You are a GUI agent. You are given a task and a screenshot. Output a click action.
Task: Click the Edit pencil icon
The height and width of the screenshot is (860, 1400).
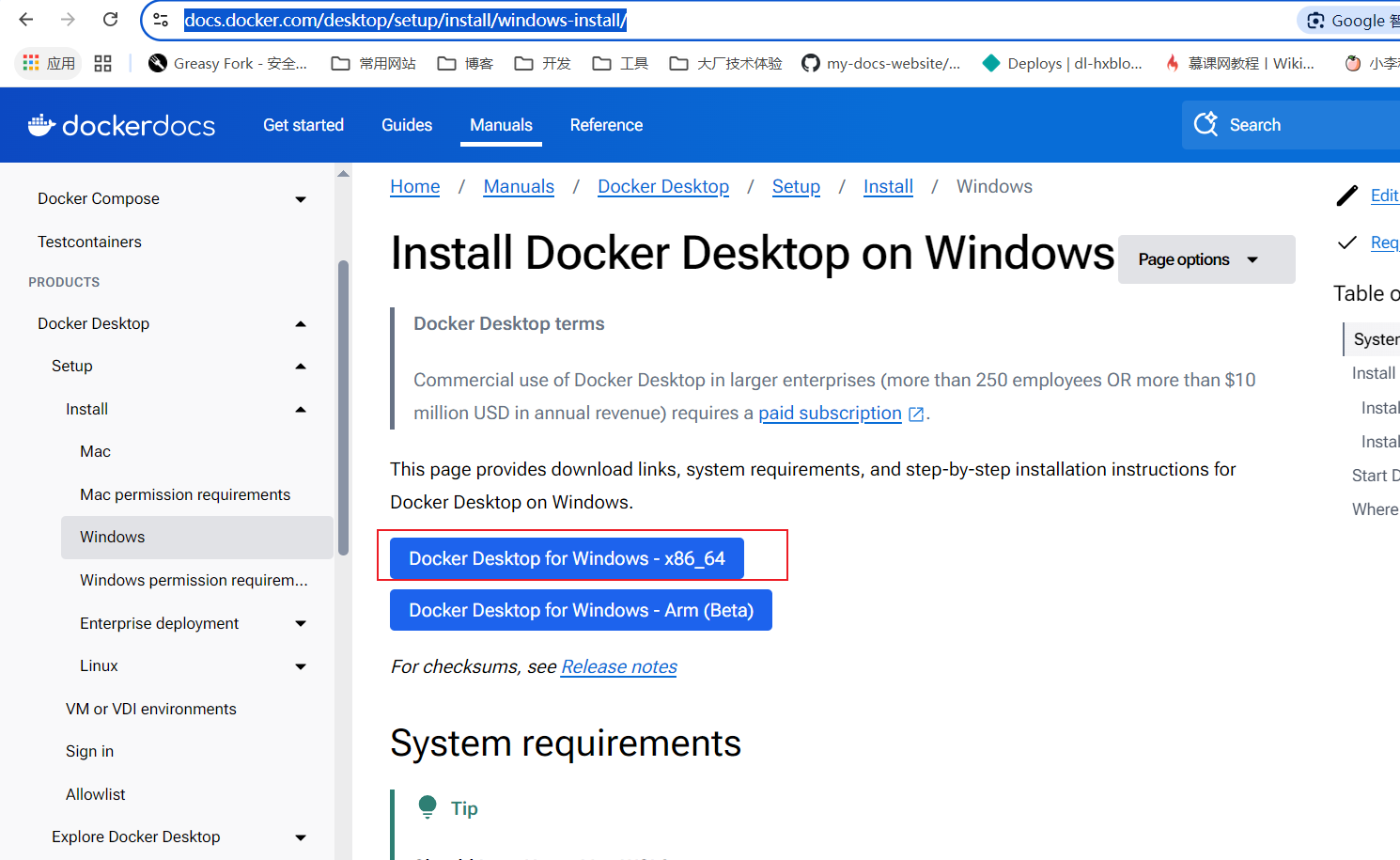pos(1346,195)
